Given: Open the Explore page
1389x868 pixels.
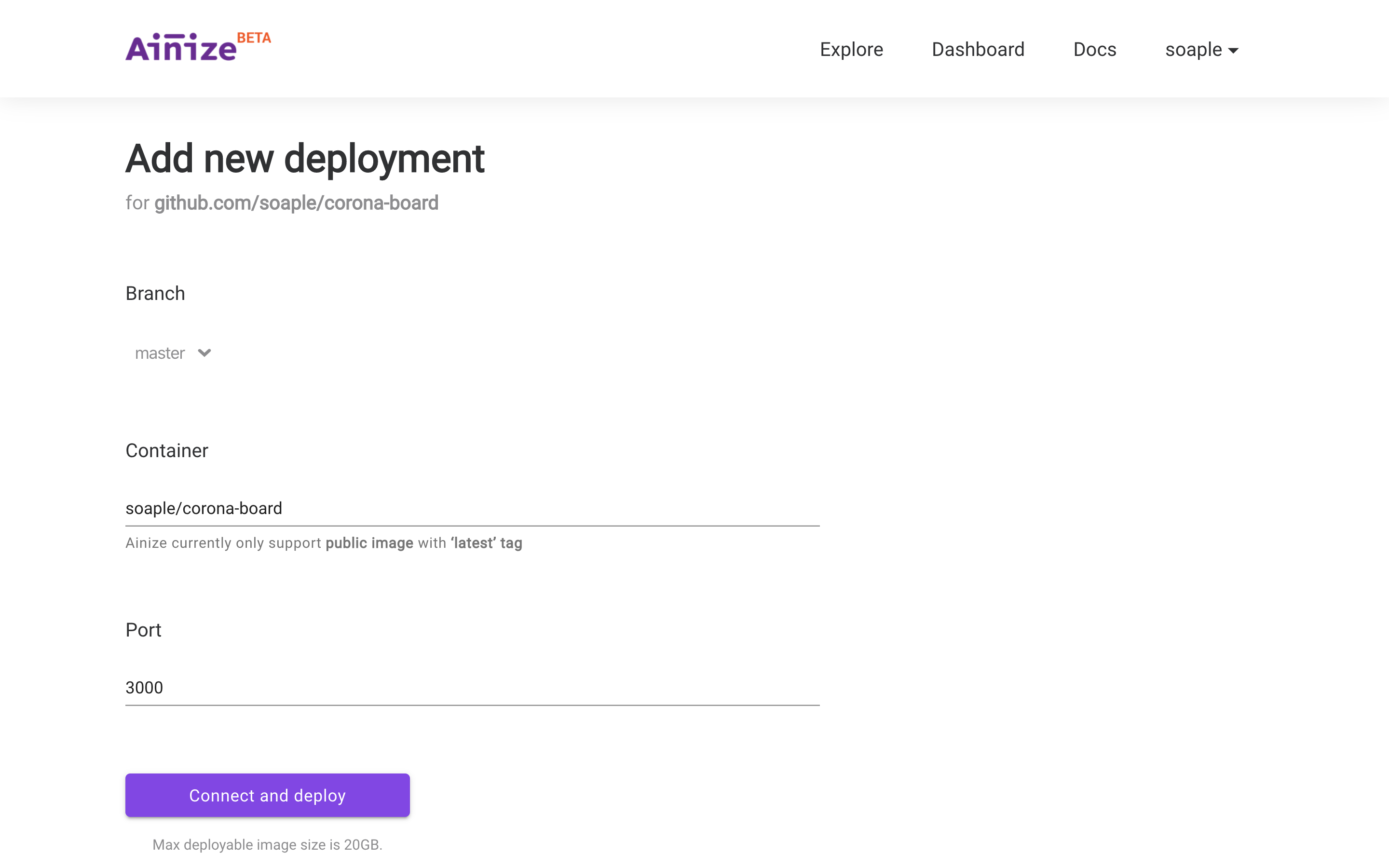Looking at the screenshot, I should (851, 49).
